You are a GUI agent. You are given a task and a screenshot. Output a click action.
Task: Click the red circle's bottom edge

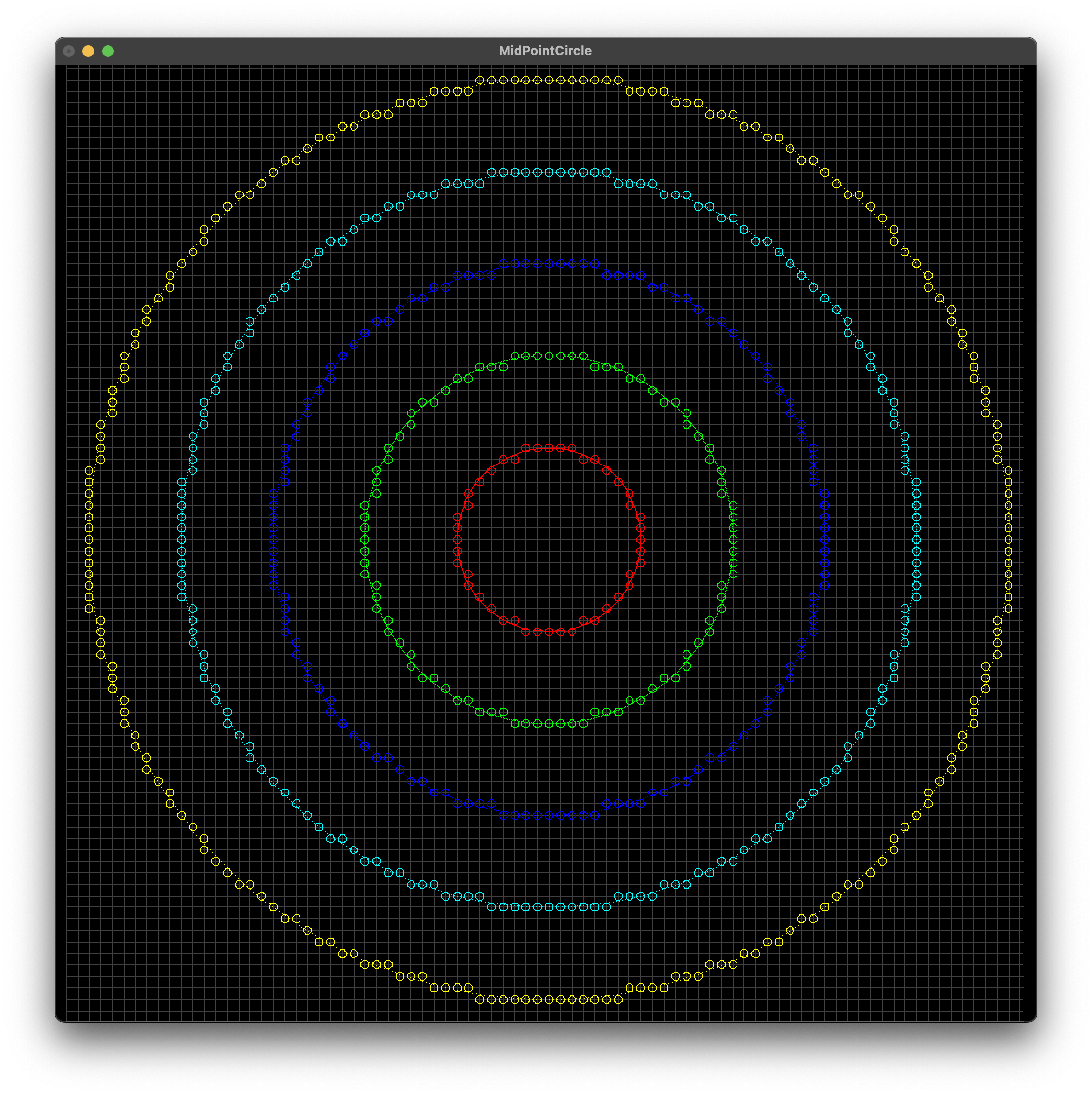click(x=548, y=631)
